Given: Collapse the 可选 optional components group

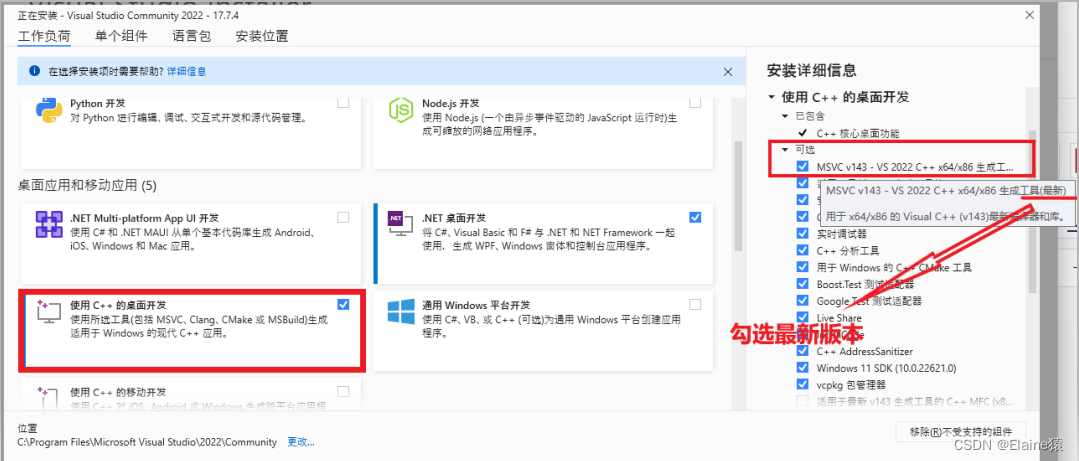Looking at the screenshot, I should tap(785, 149).
